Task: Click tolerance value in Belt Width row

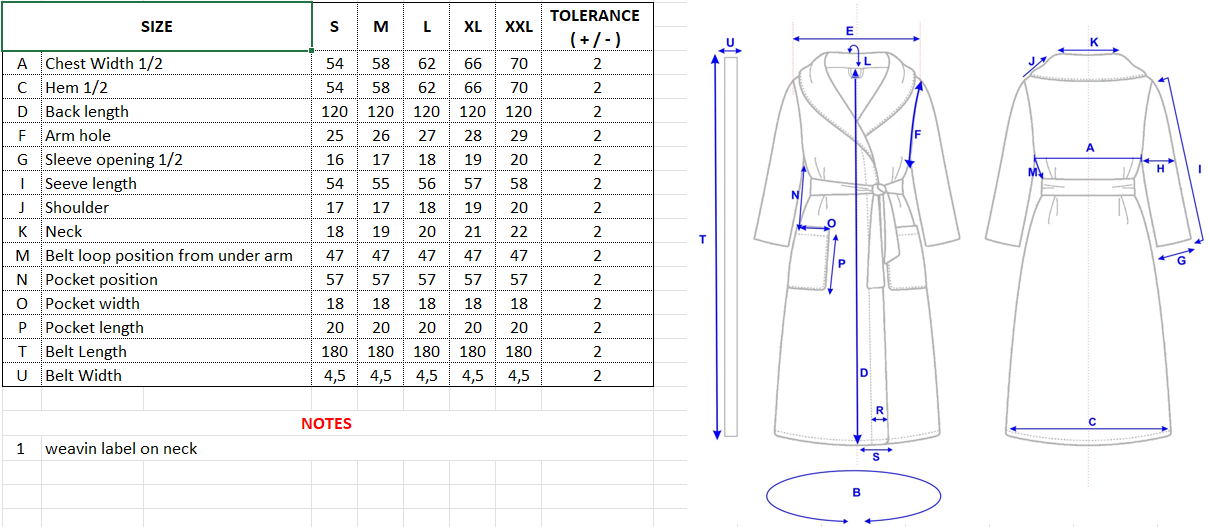Action: [x=597, y=375]
